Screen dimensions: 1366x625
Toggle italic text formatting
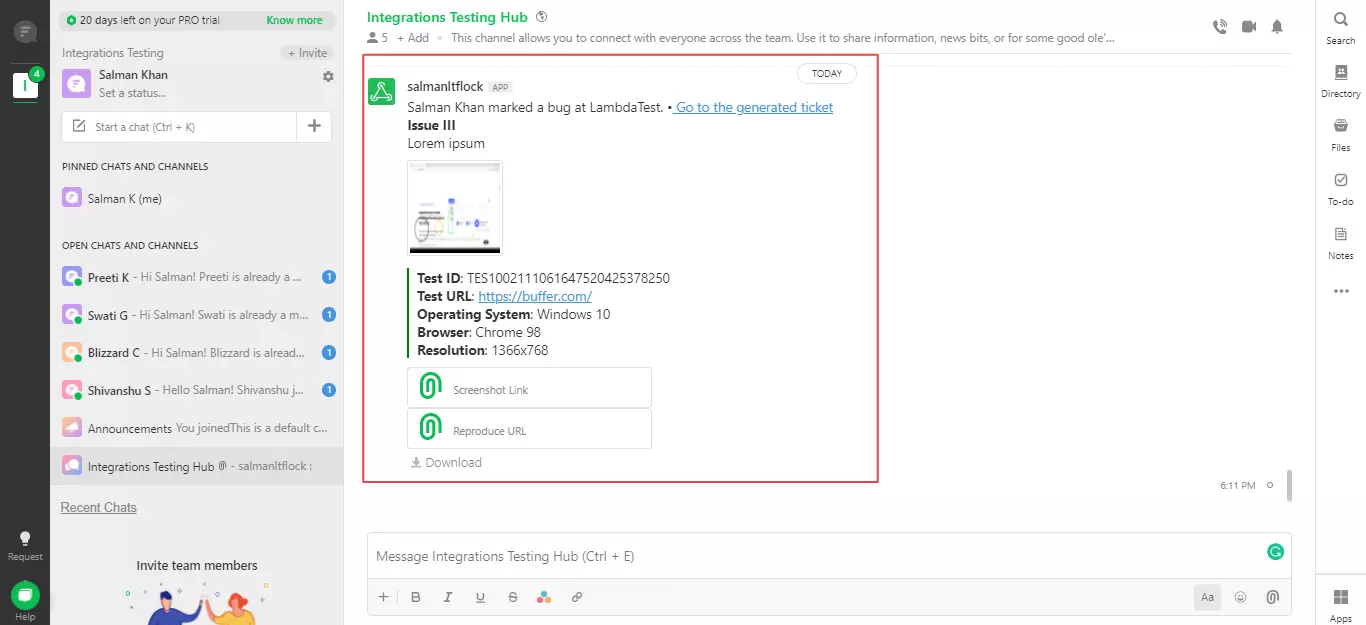[448, 597]
